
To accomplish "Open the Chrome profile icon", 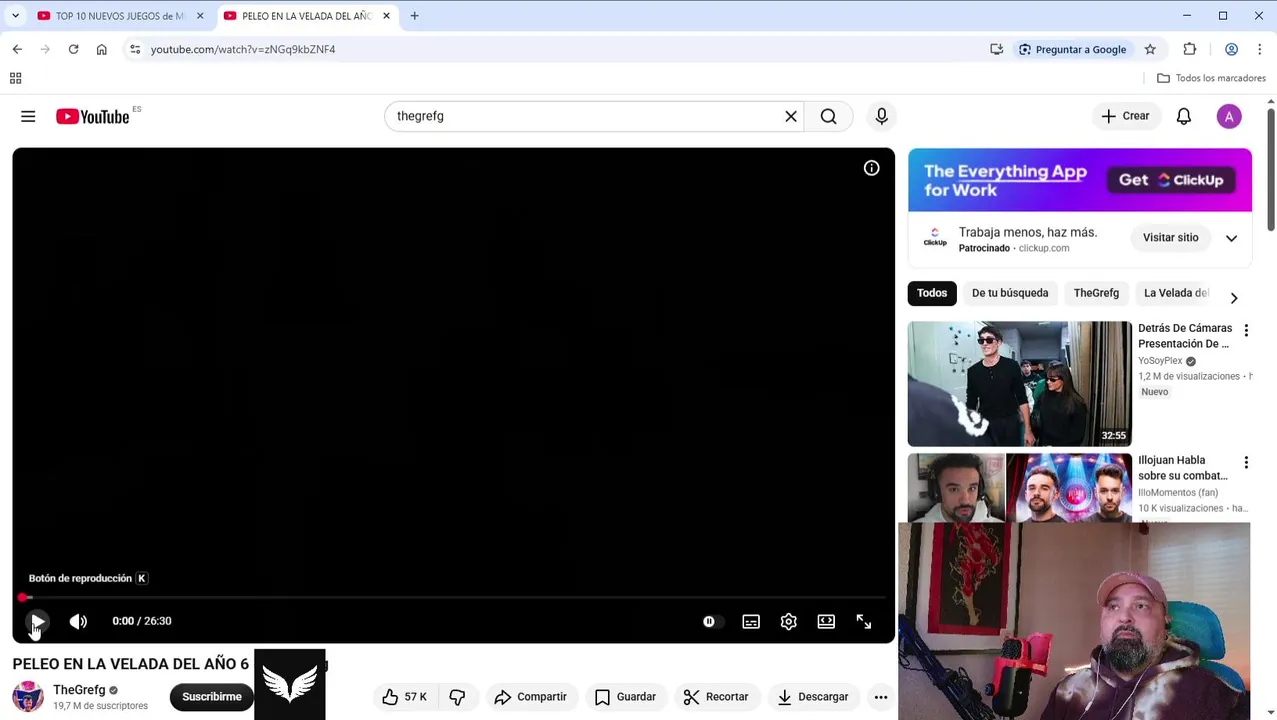I will pyautogui.click(x=1231, y=49).
